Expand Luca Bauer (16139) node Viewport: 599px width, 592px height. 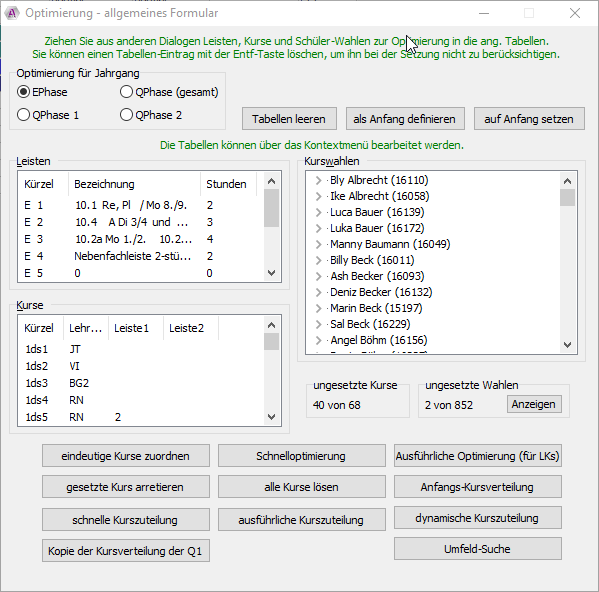coord(319,212)
